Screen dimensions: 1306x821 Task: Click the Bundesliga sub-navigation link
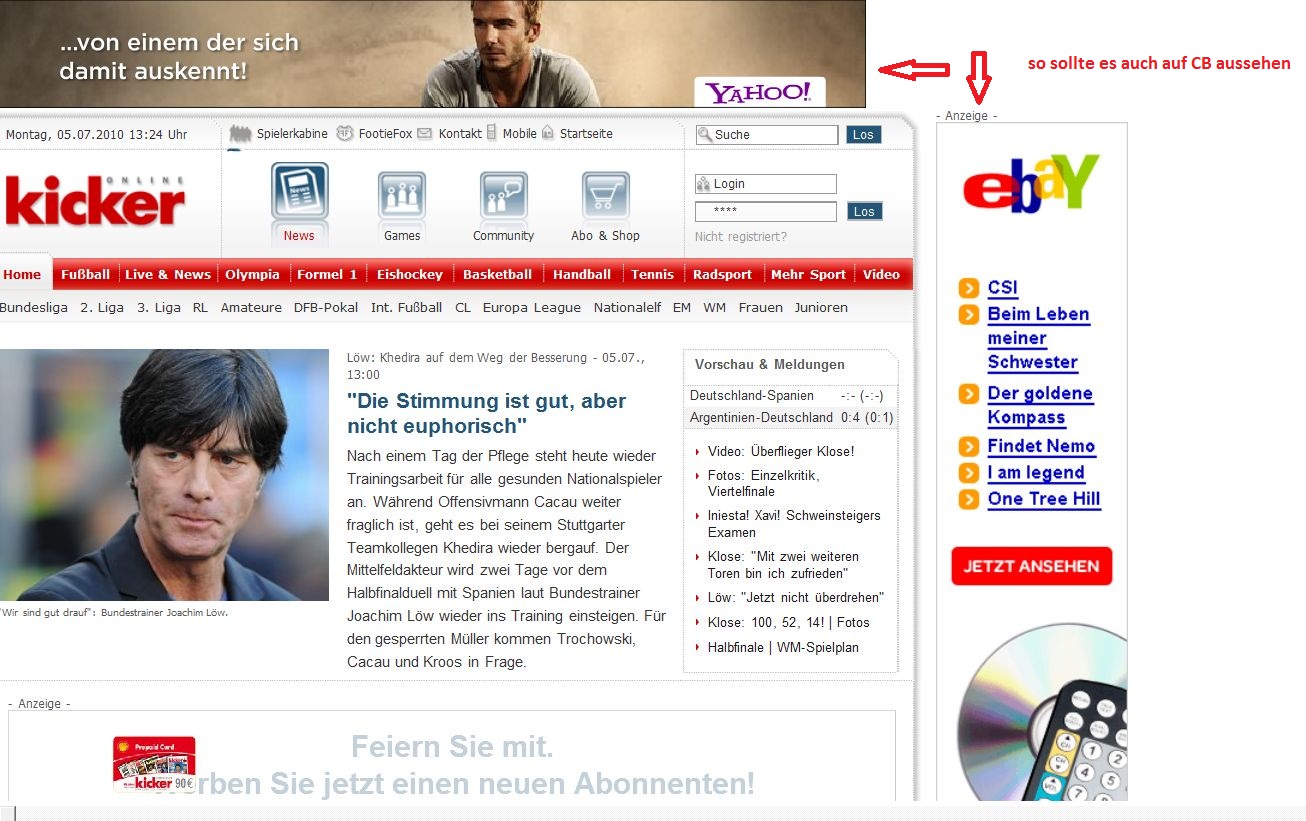(34, 307)
